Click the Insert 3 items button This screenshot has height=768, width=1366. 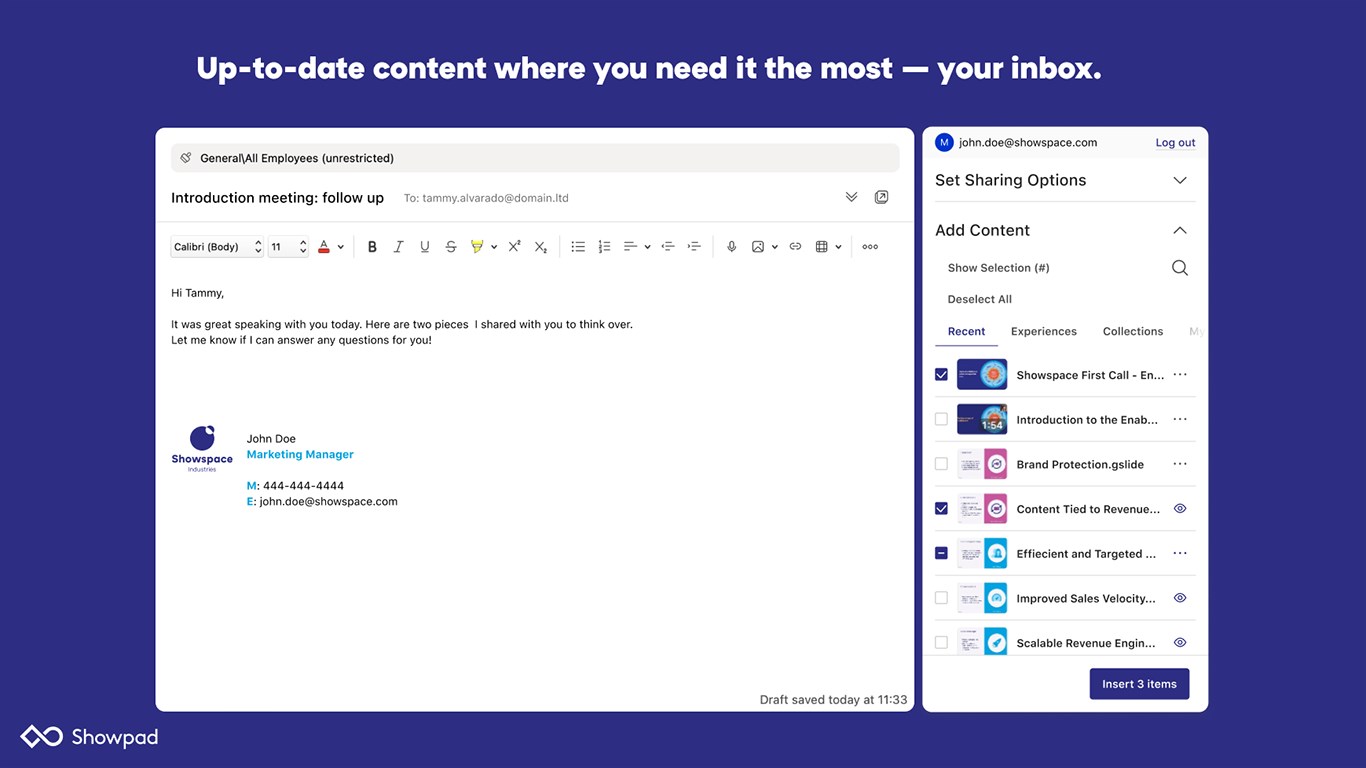click(1139, 684)
